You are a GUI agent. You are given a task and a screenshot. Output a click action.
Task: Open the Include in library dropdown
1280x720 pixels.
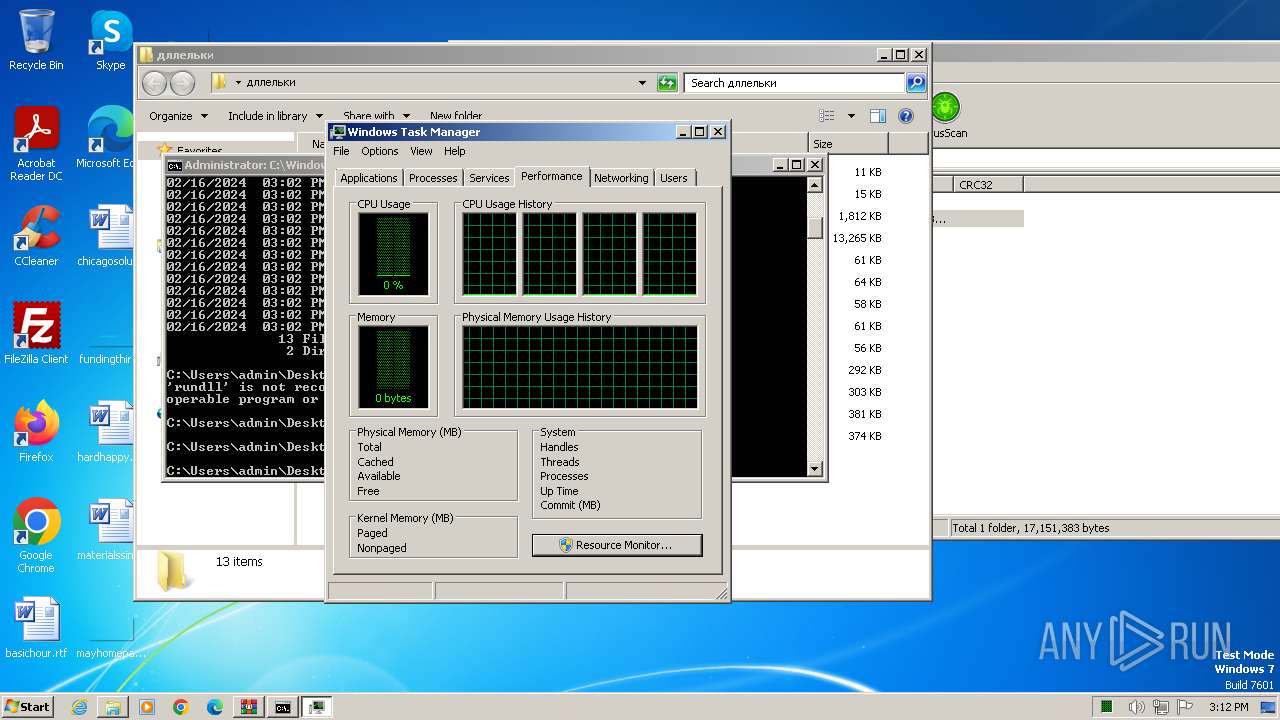click(x=275, y=116)
